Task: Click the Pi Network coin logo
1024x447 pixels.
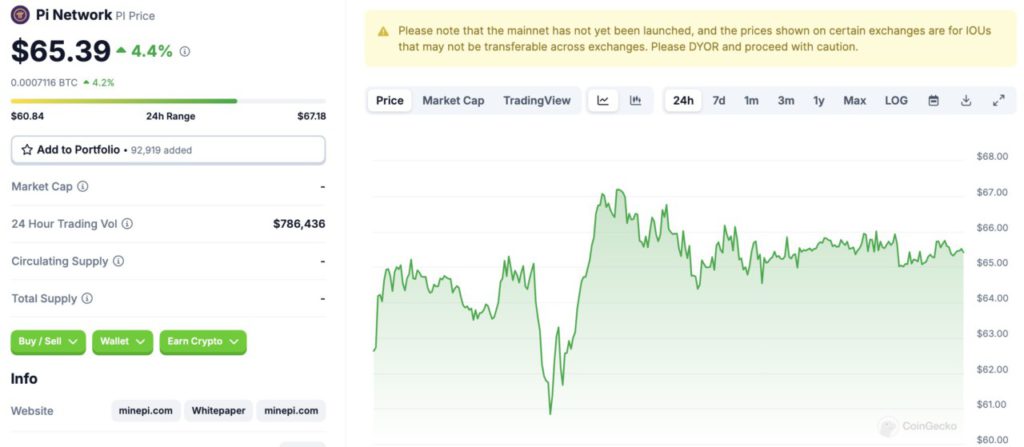Action: (20, 15)
